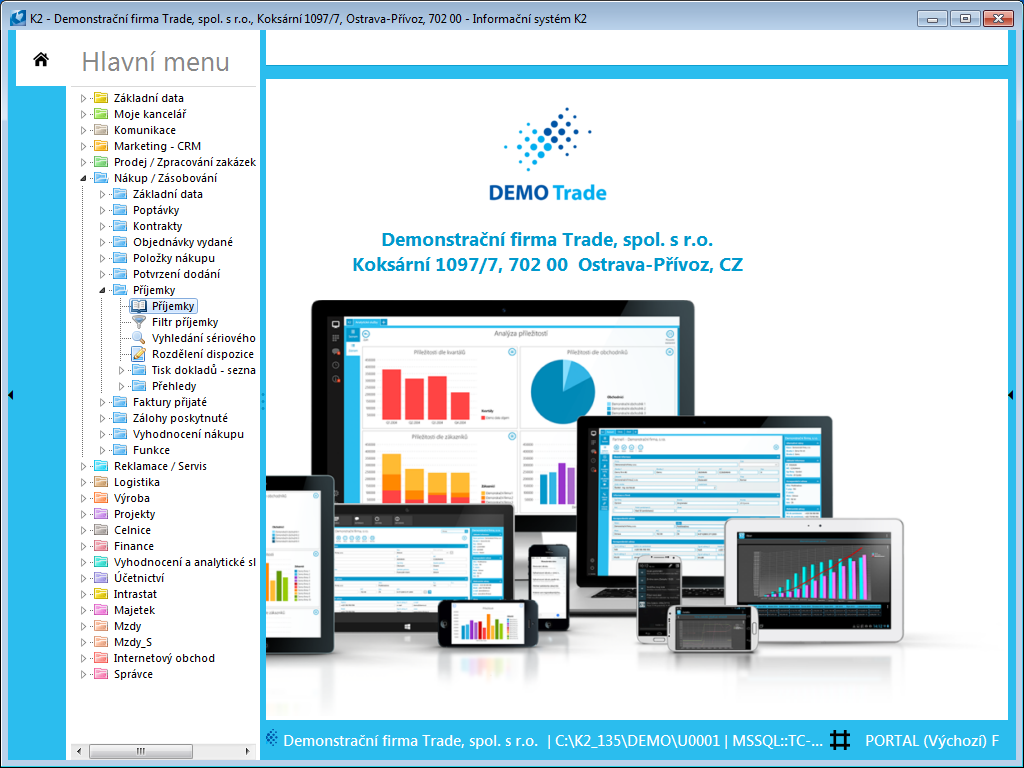Click tree horizontal scrollbar right arrow
The width and height of the screenshot is (1024, 768).
coord(248,751)
